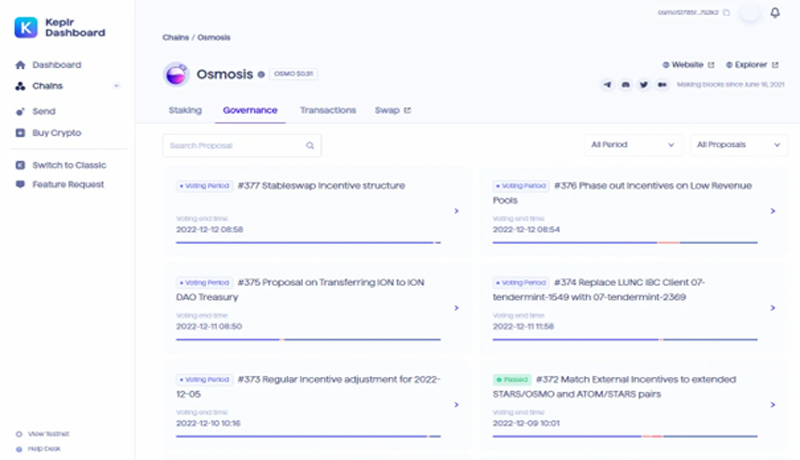Click the search magnifier icon
The height and width of the screenshot is (460, 800).
(x=310, y=145)
